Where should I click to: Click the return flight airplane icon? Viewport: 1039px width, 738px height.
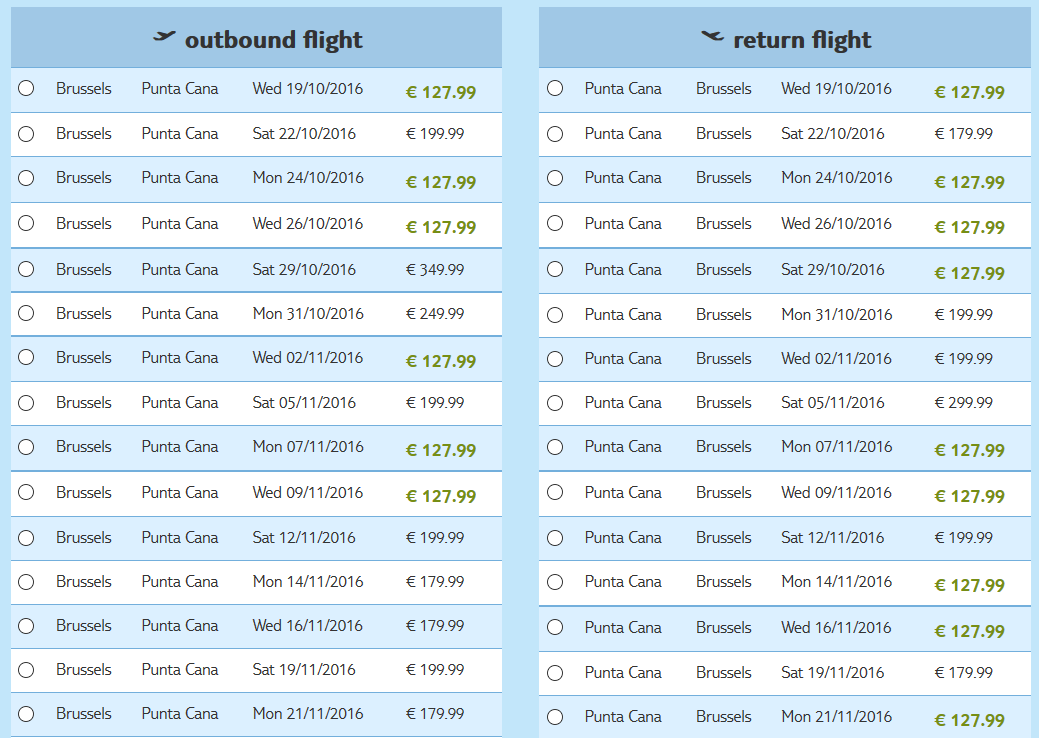point(712,36)
